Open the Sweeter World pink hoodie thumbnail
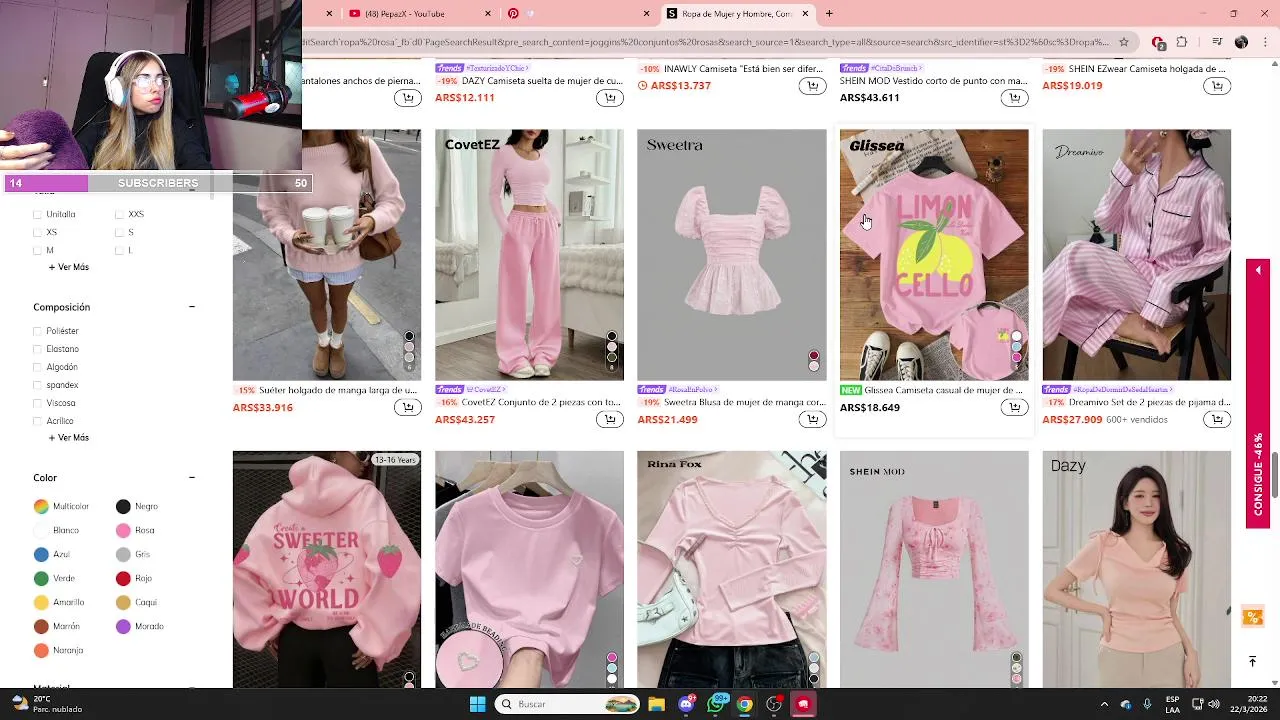This screenshot has width=1280, height=720. tap(327, 569)
